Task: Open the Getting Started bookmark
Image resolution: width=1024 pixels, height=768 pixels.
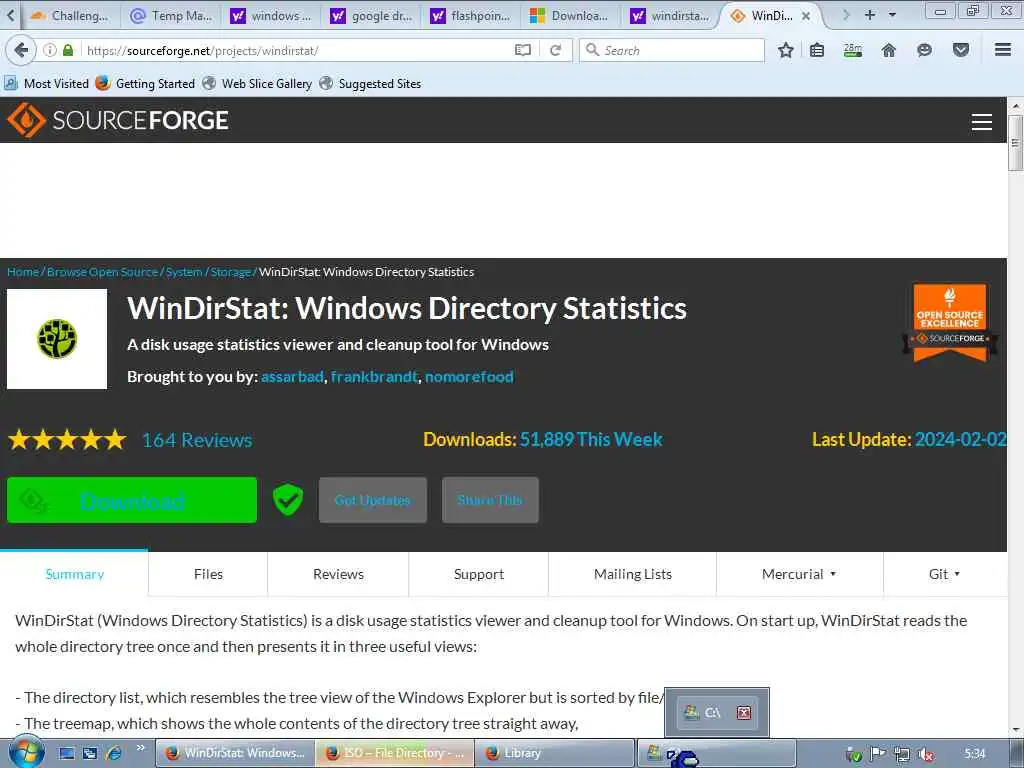Action: [145, 84]
